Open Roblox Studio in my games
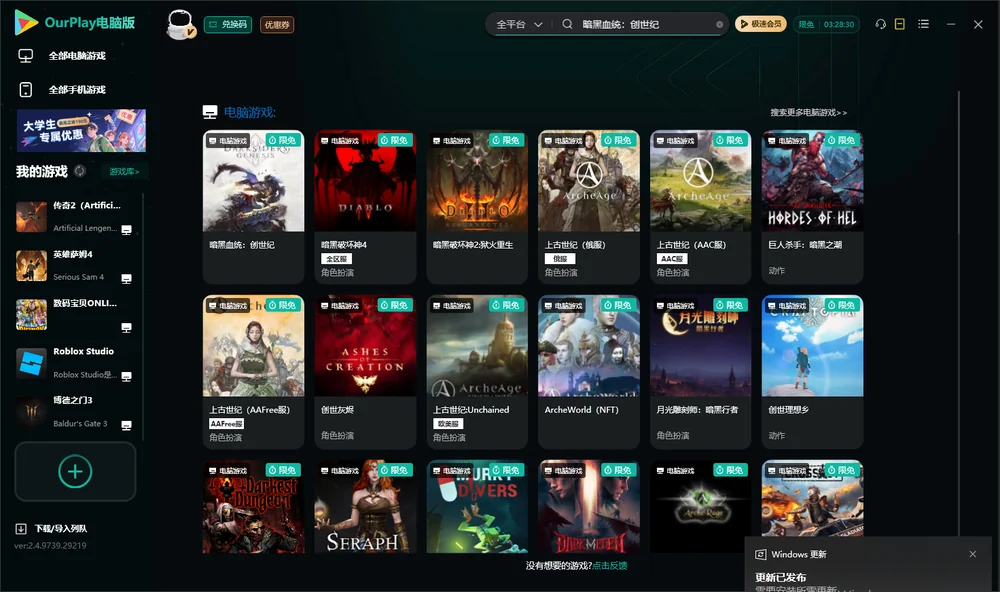The height and width of the screenshot is (592, 1000). point(75,363)
